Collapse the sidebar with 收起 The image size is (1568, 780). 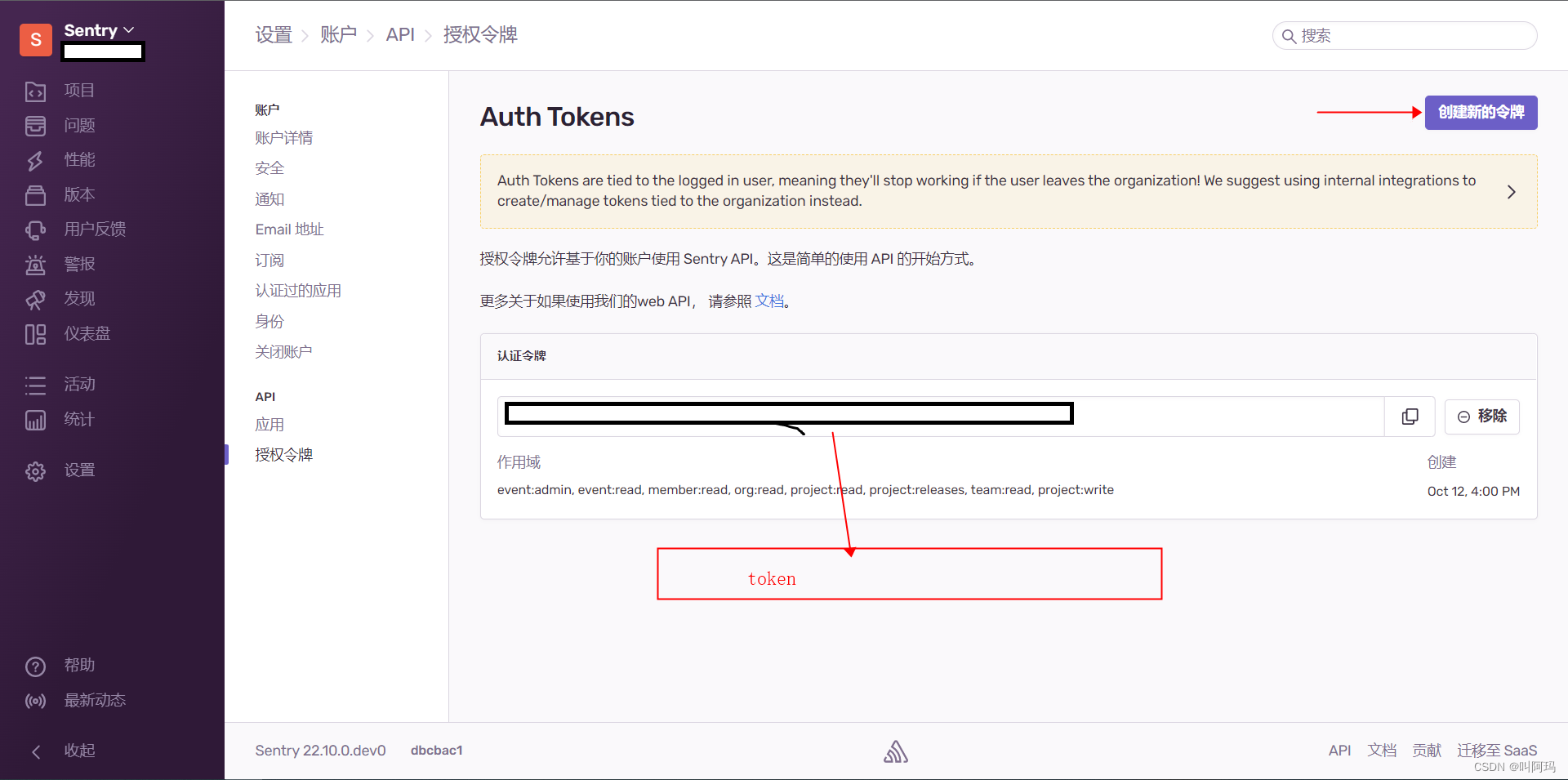(36, 751)
